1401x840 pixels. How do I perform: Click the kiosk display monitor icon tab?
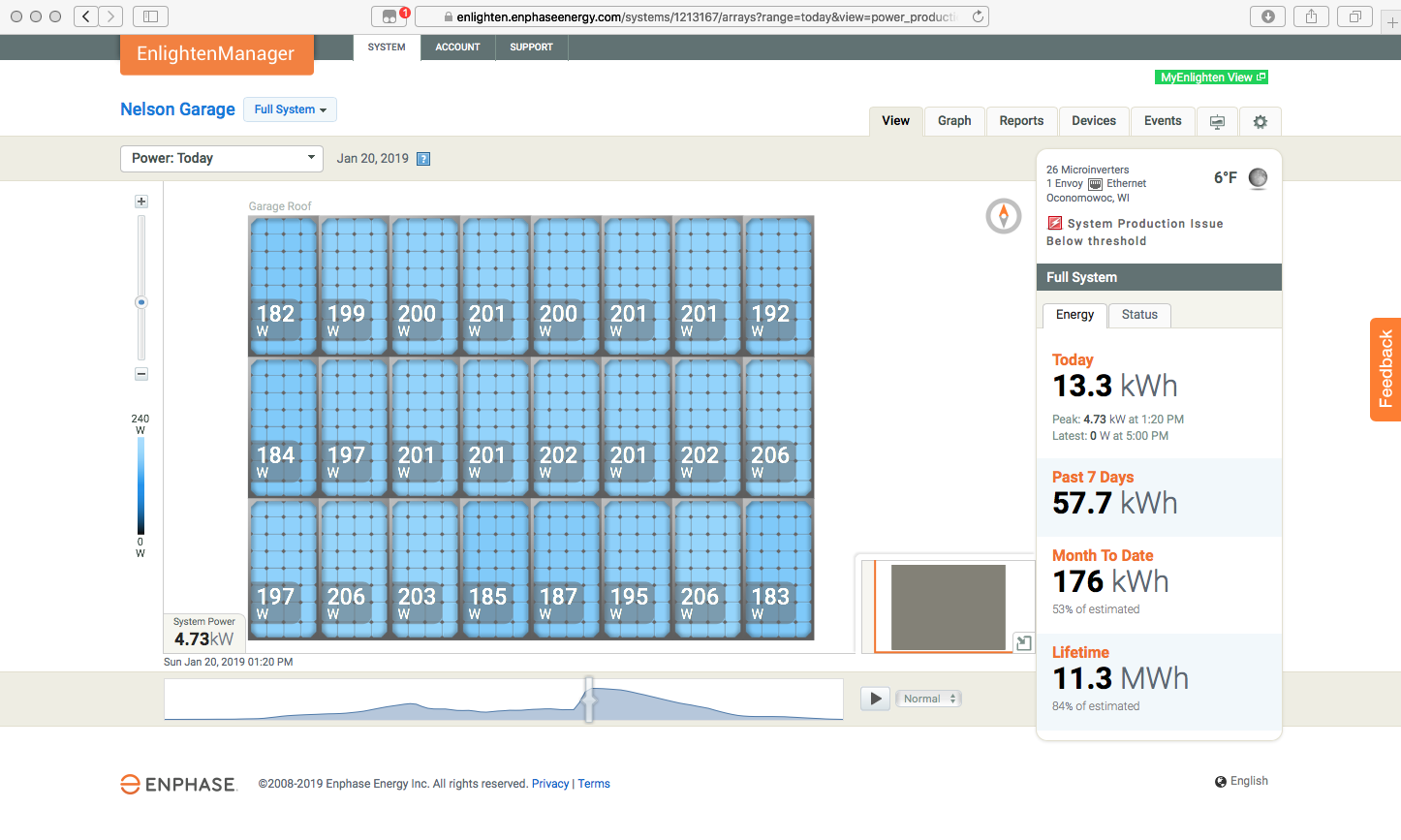tap(1217, 121)
